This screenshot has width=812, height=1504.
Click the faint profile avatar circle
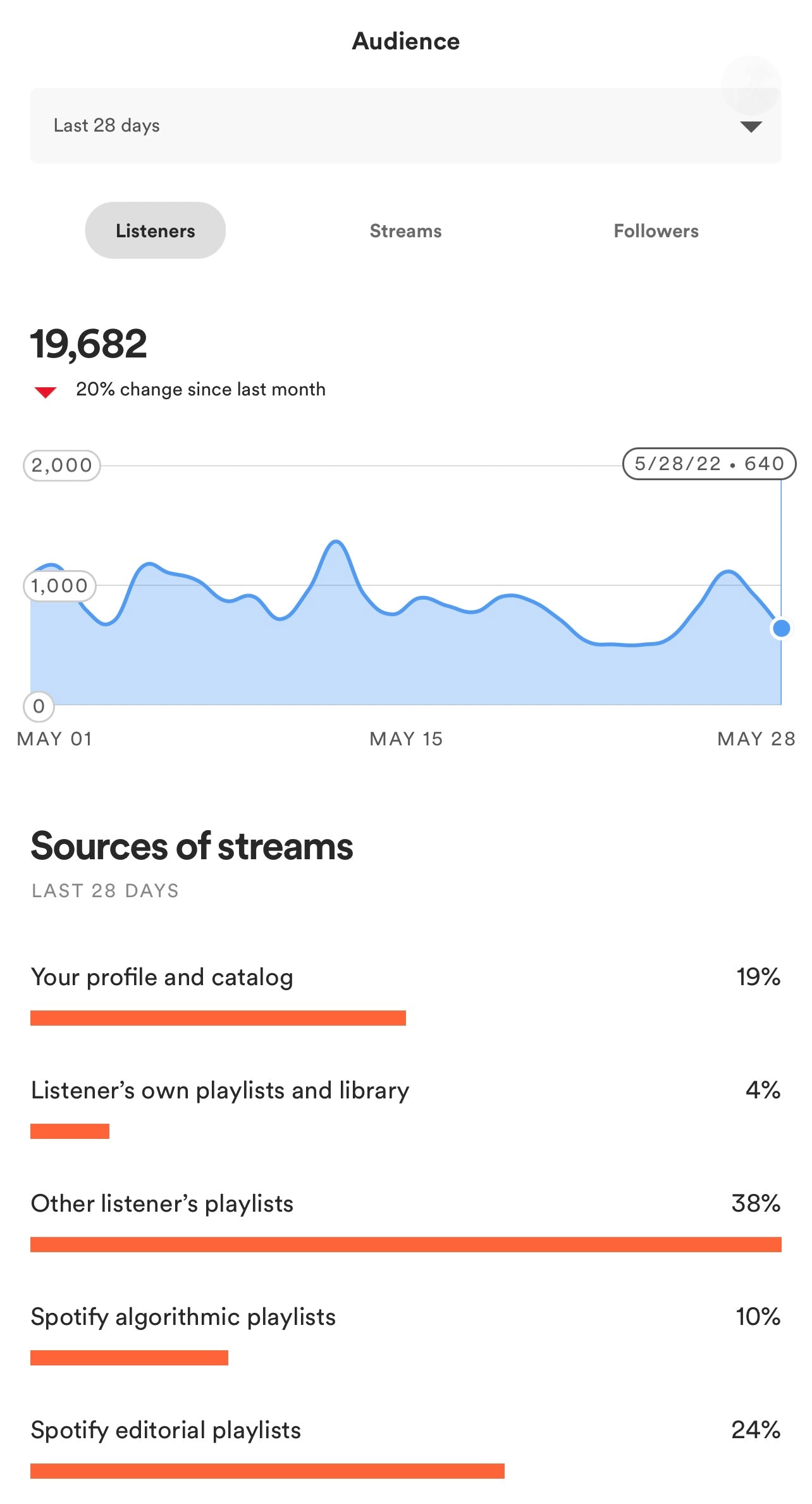[751, 85]
